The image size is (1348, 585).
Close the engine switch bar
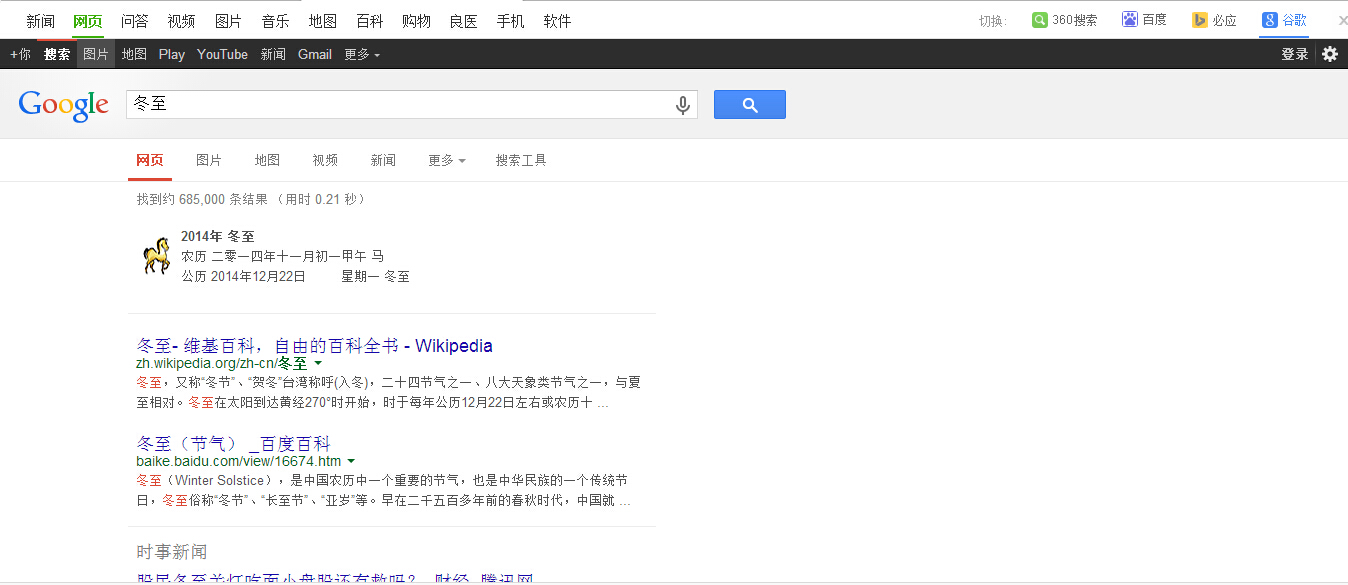[x=1342, y=20]
